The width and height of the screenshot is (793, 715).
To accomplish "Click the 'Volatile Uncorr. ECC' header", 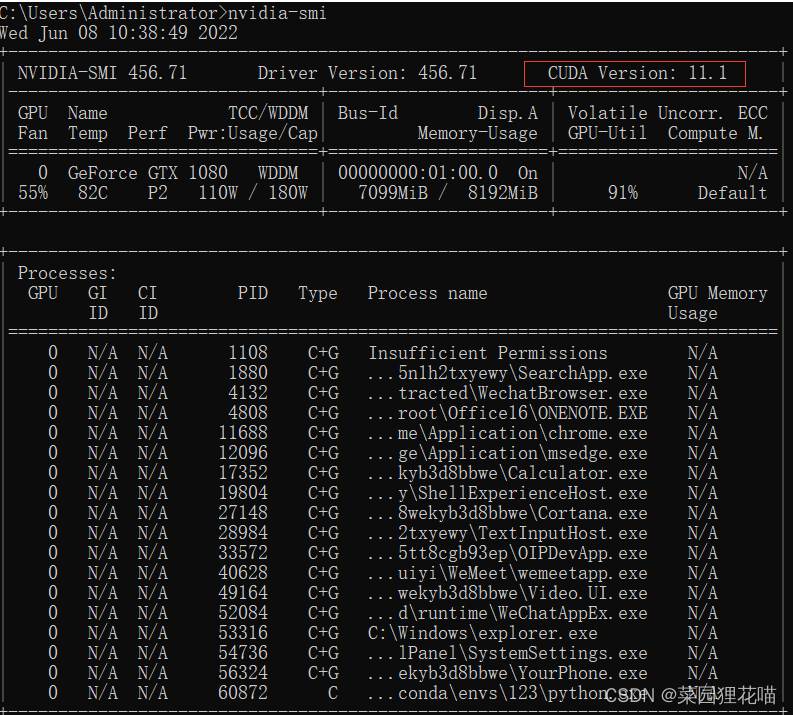I will [668, 113].
